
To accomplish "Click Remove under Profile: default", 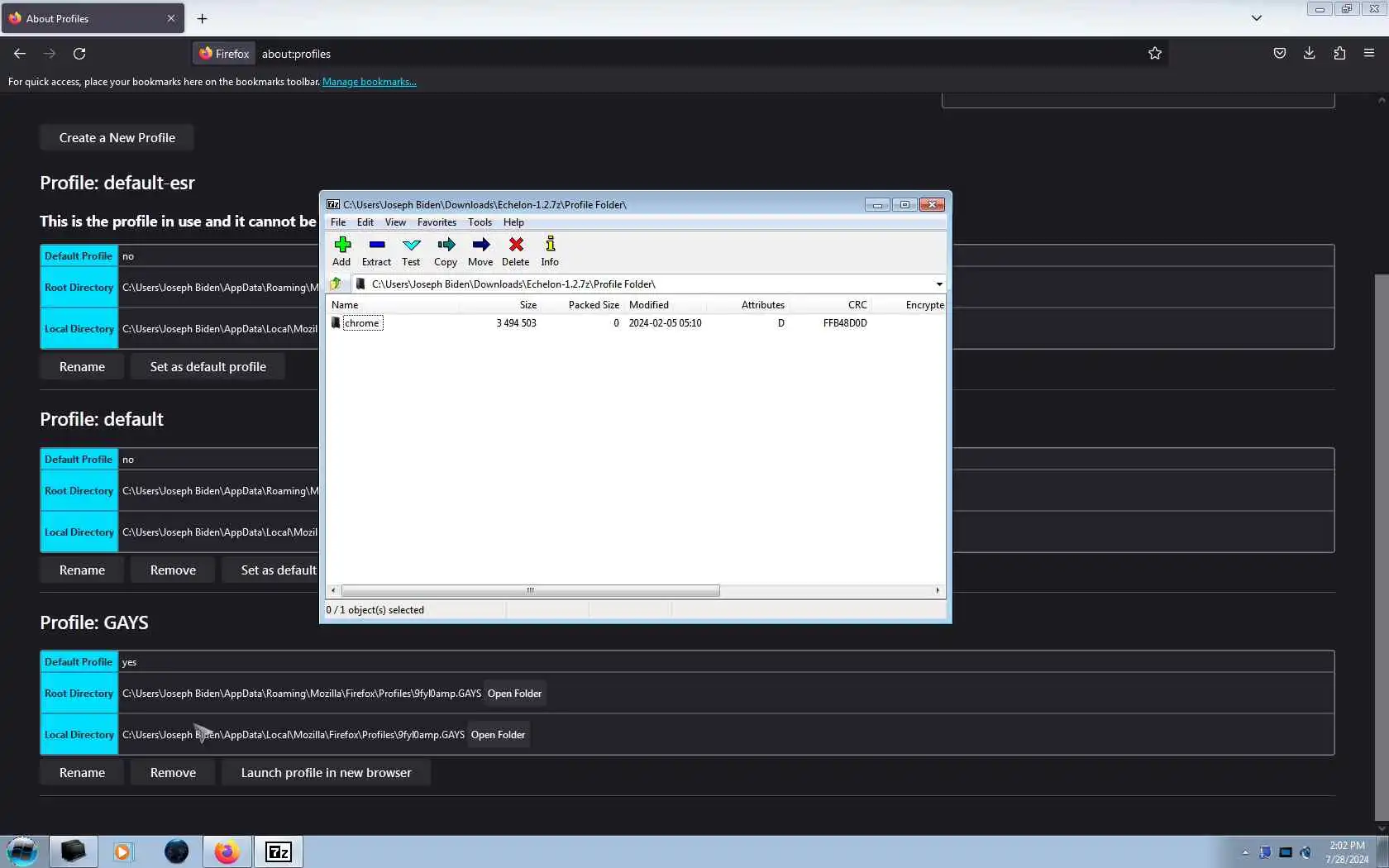I will pos(173,570).
